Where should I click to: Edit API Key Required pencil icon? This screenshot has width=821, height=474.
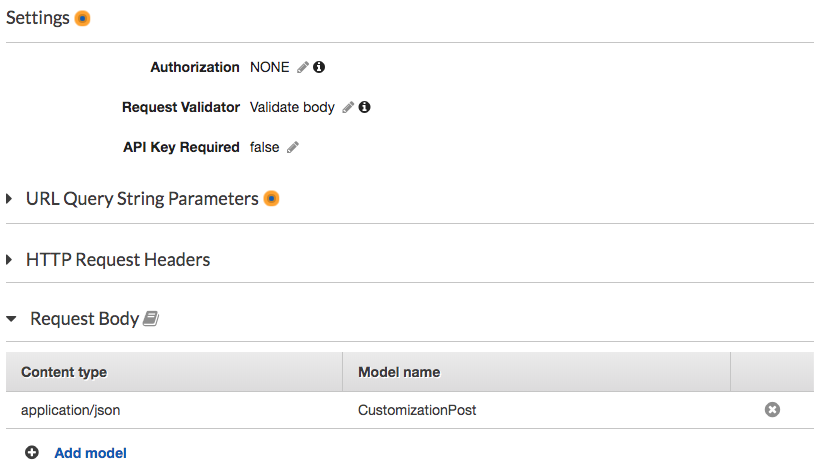293,147
